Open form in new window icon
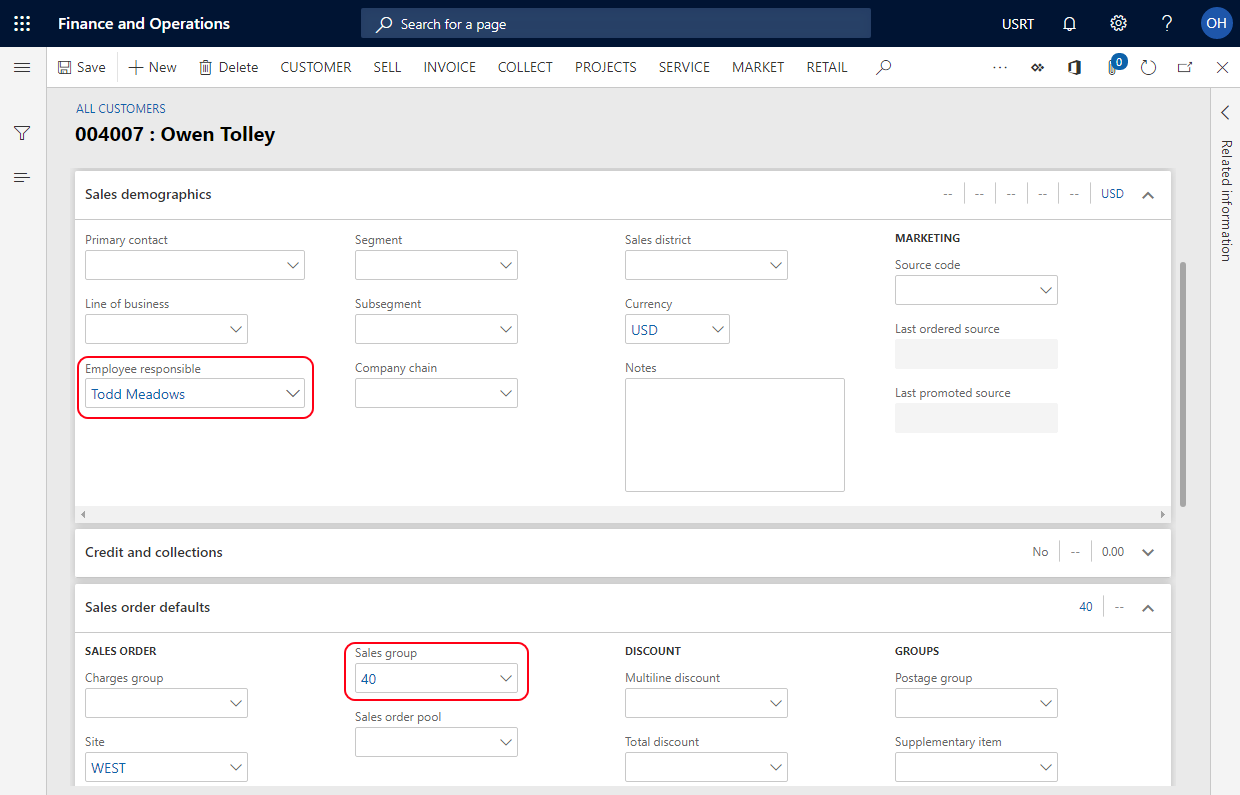The height and width of the screenshot is (795, 1240). pyautogui.click(x=1185, y=67)
